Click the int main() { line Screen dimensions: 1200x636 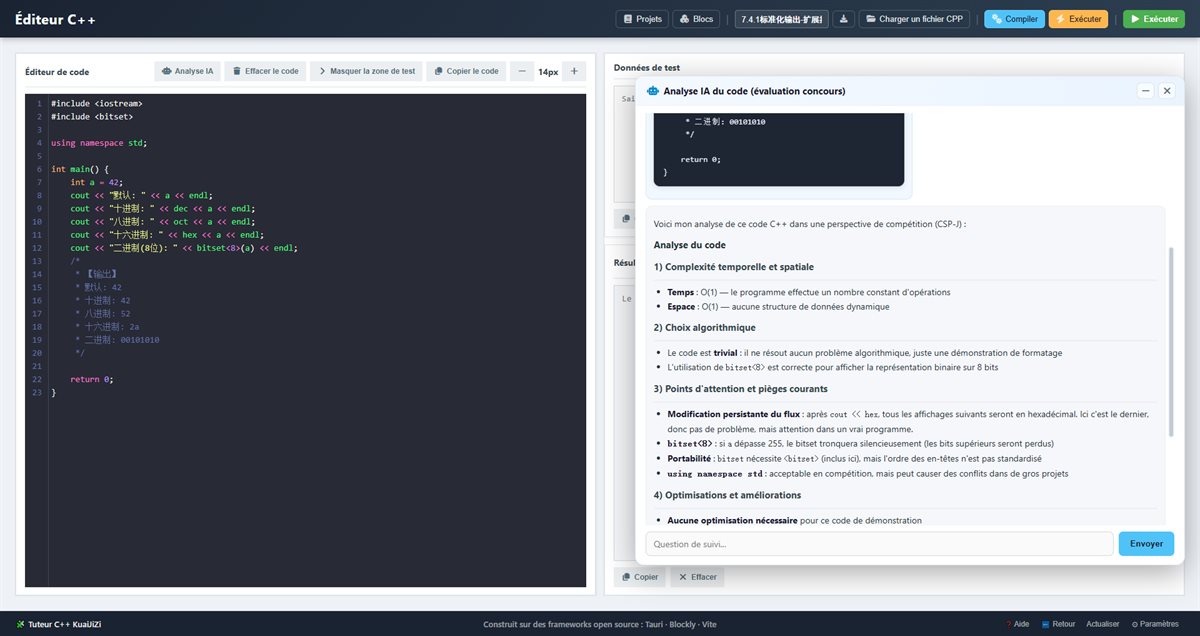[80, 169]
